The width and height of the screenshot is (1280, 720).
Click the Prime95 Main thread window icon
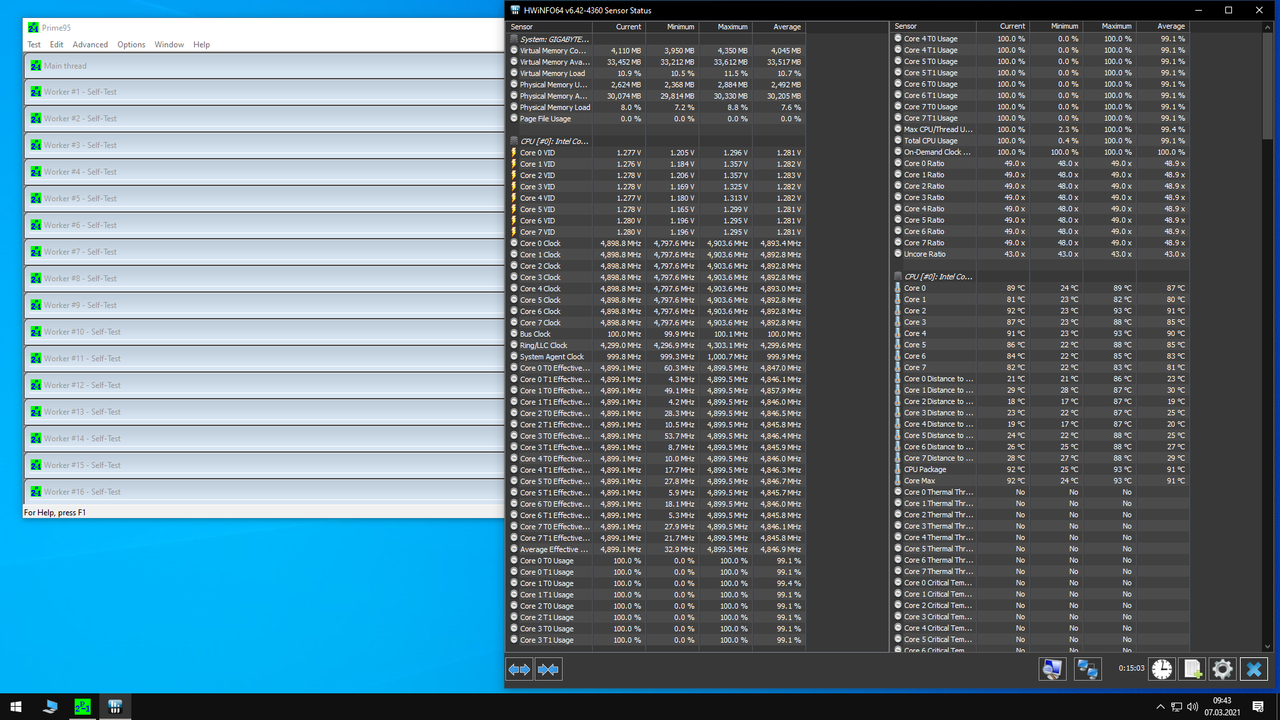pos(36,66)
